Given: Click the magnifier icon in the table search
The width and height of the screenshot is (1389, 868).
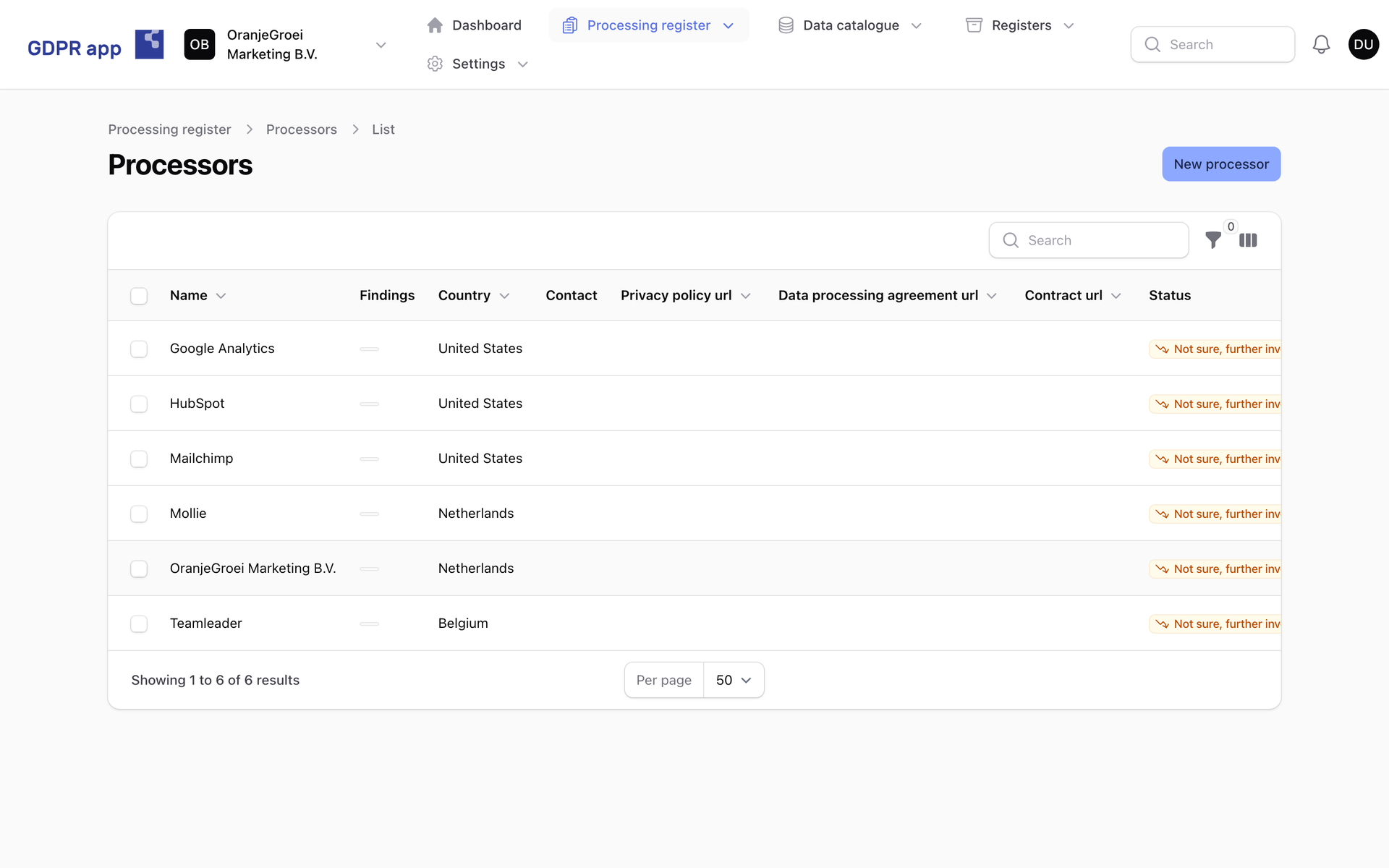Looking at the screenshot, I should (x=1011, y=240).
